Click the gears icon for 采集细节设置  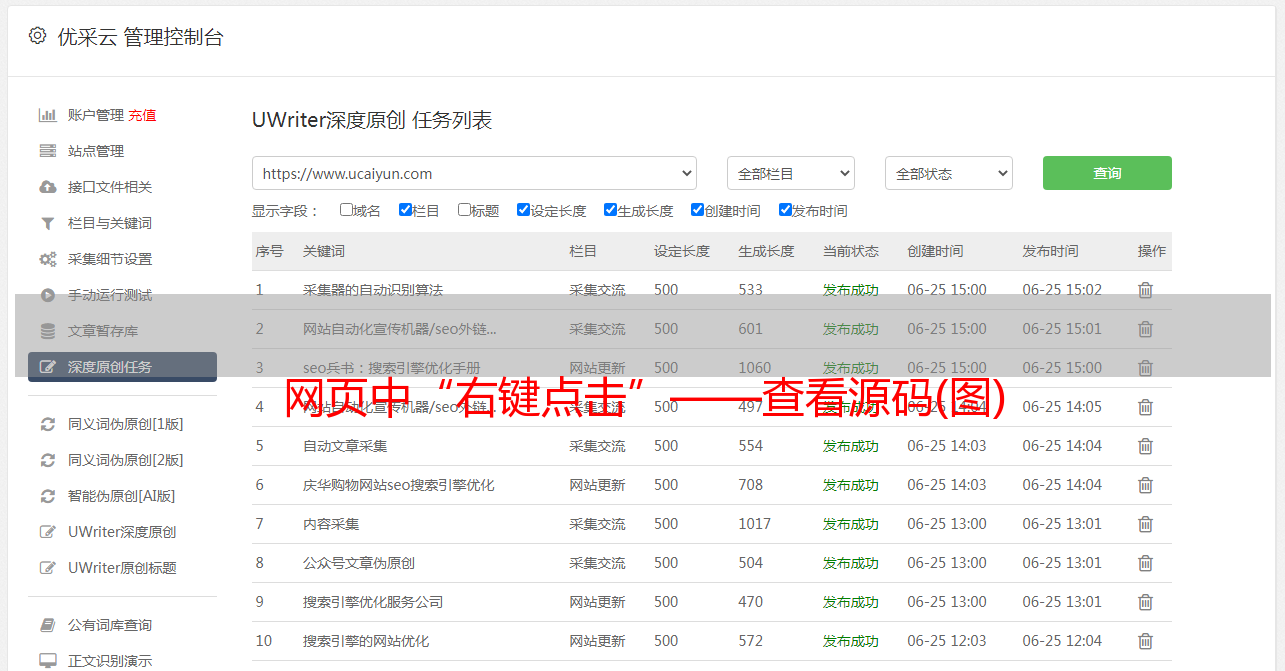(x=47, y=259)
